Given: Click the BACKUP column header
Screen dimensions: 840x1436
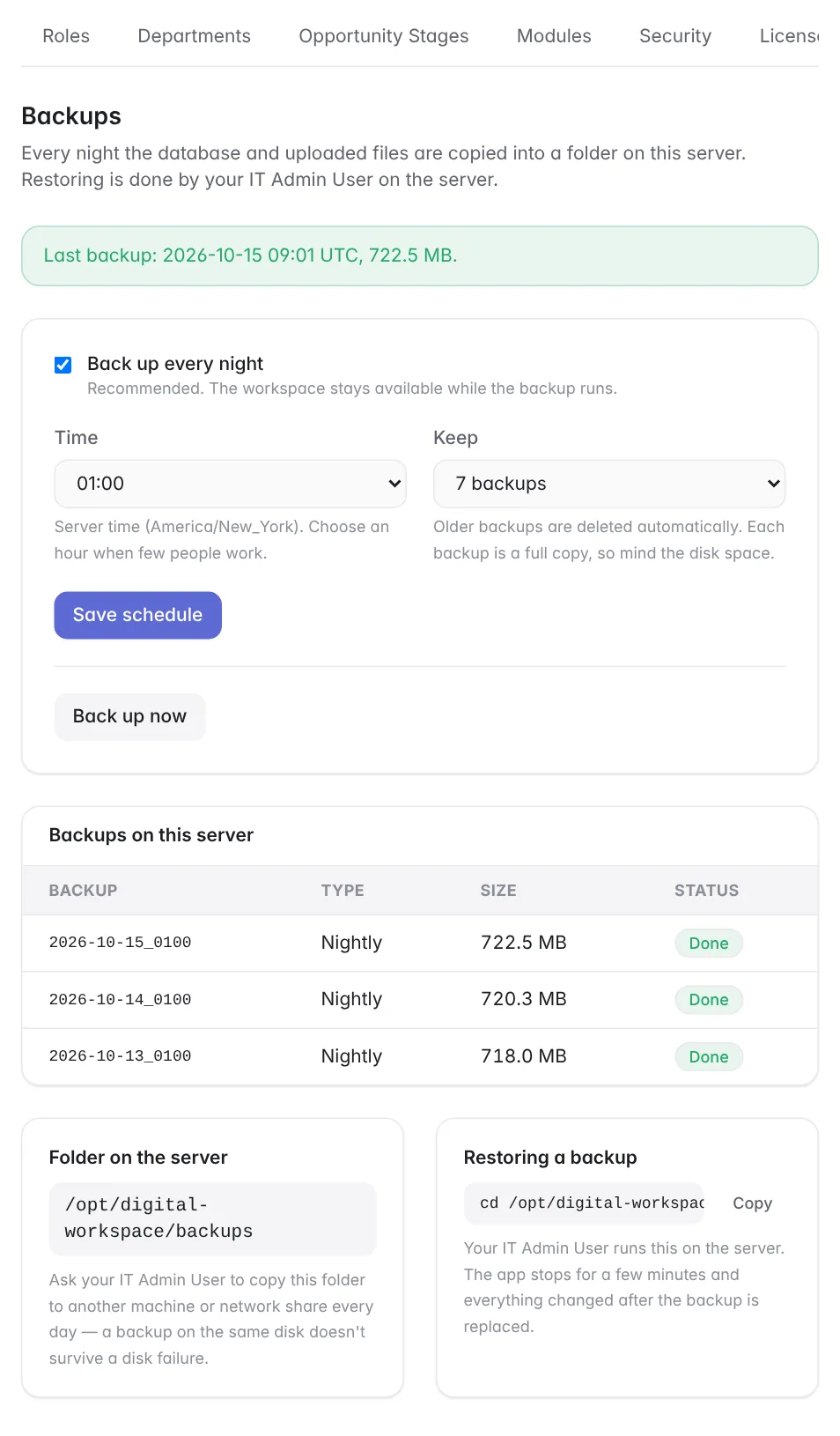Looking at the screenshot, I should [x=83, y=891].
